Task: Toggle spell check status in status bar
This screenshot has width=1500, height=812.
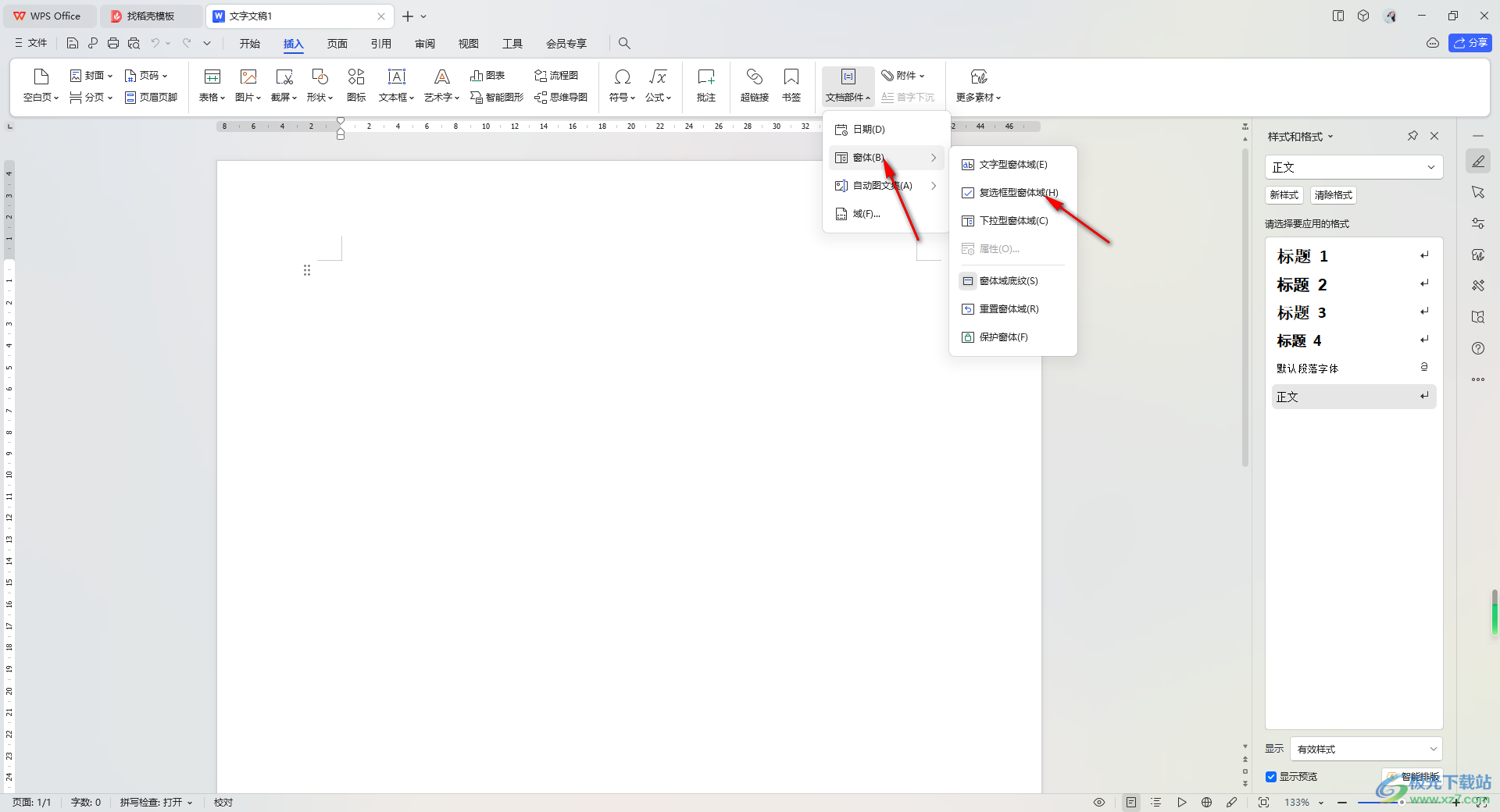Action: pos(155,802)
